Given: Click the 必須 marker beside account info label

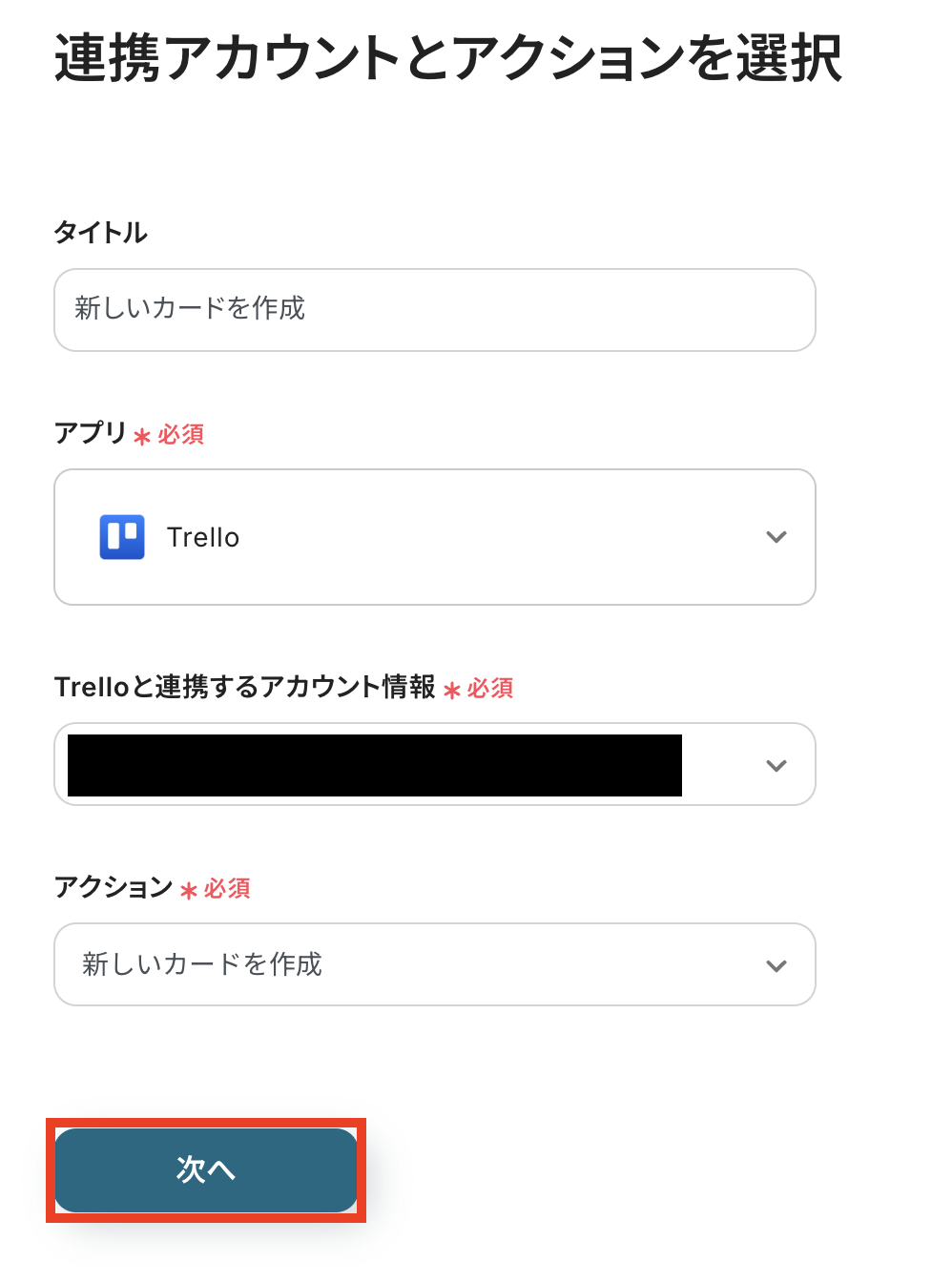Looking at the screenshot, I should click(490, 689).
